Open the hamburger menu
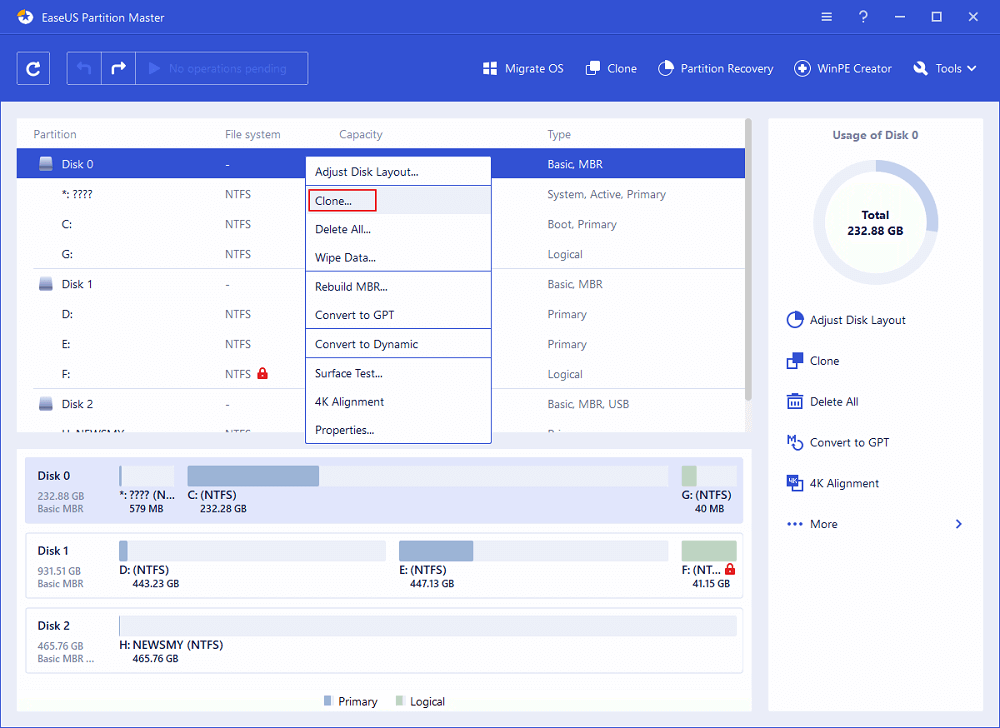The width and height of the screenshot is (1000, 728). point(826,16)
